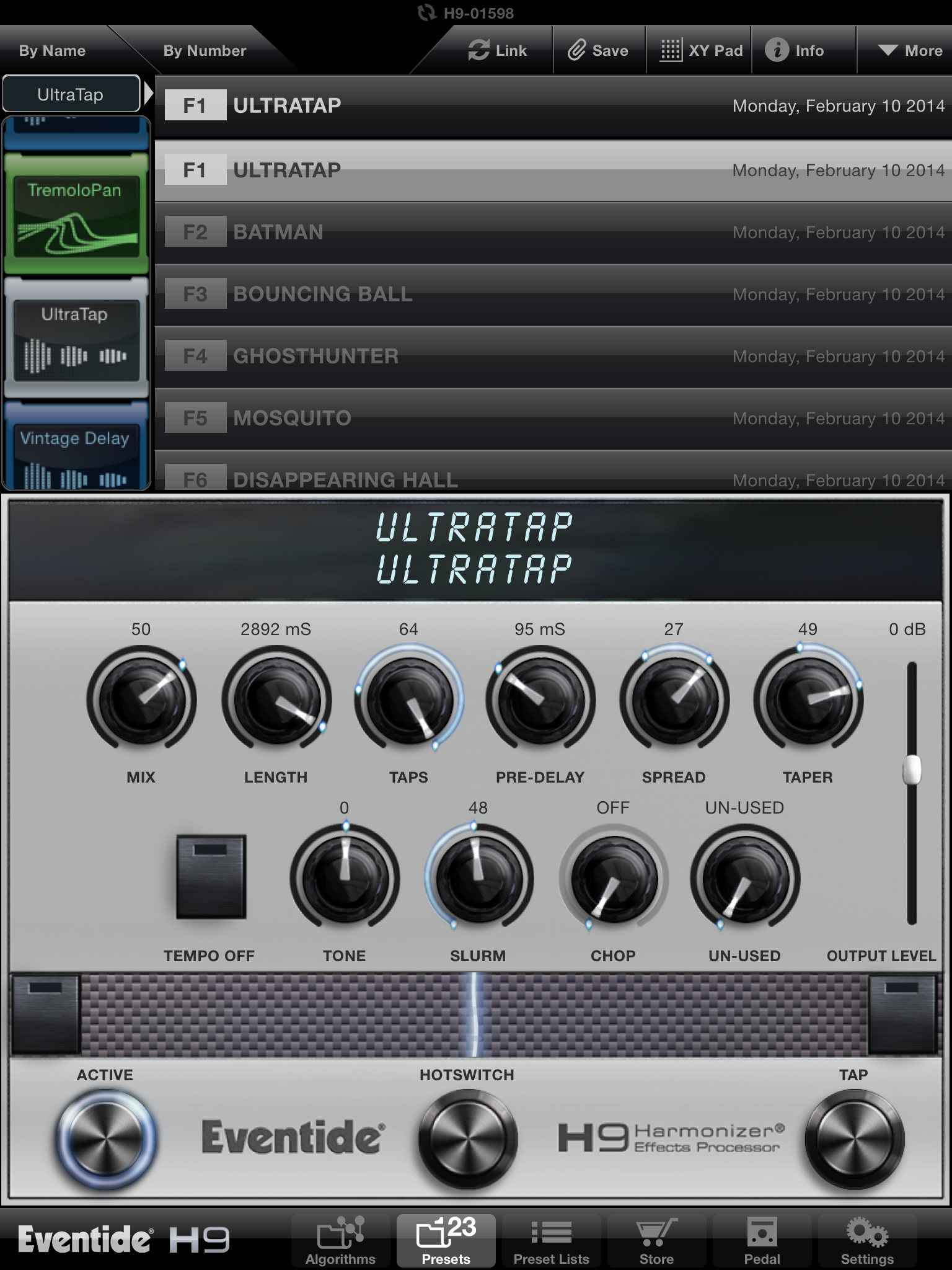Open the Algorithms tab
Screen dimensions: 952x1270
(x=340, y=1240)
